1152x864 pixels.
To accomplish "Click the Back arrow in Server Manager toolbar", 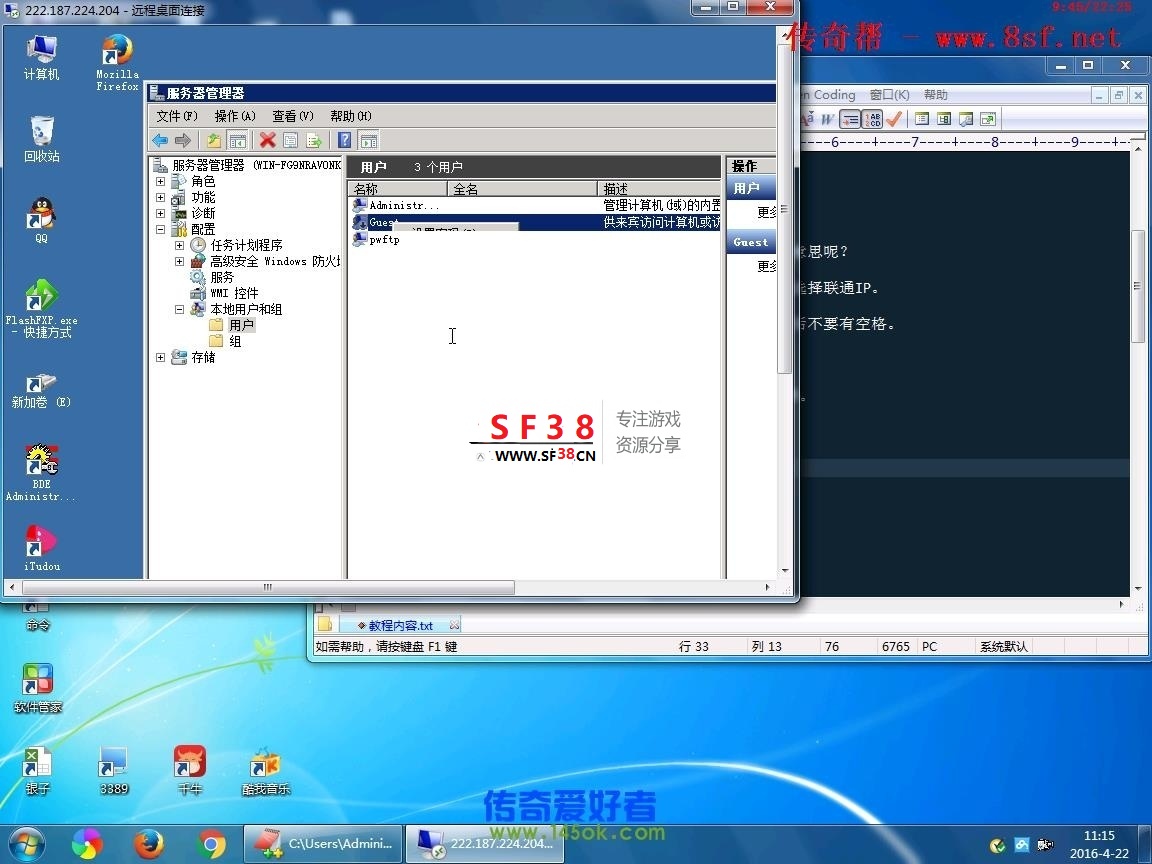I will (x=160, y=141).
